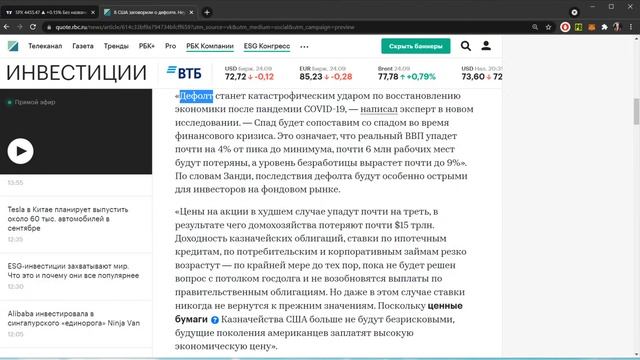Open the Тренды menu item
Image resolution: width=640 pixels, height=360 pixels.
pyautogui.click(x=116, y=46)
